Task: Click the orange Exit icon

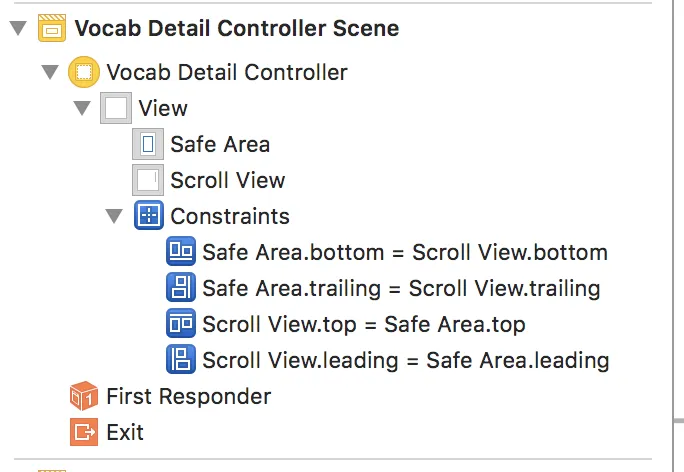Action: (x=84, y=432)
